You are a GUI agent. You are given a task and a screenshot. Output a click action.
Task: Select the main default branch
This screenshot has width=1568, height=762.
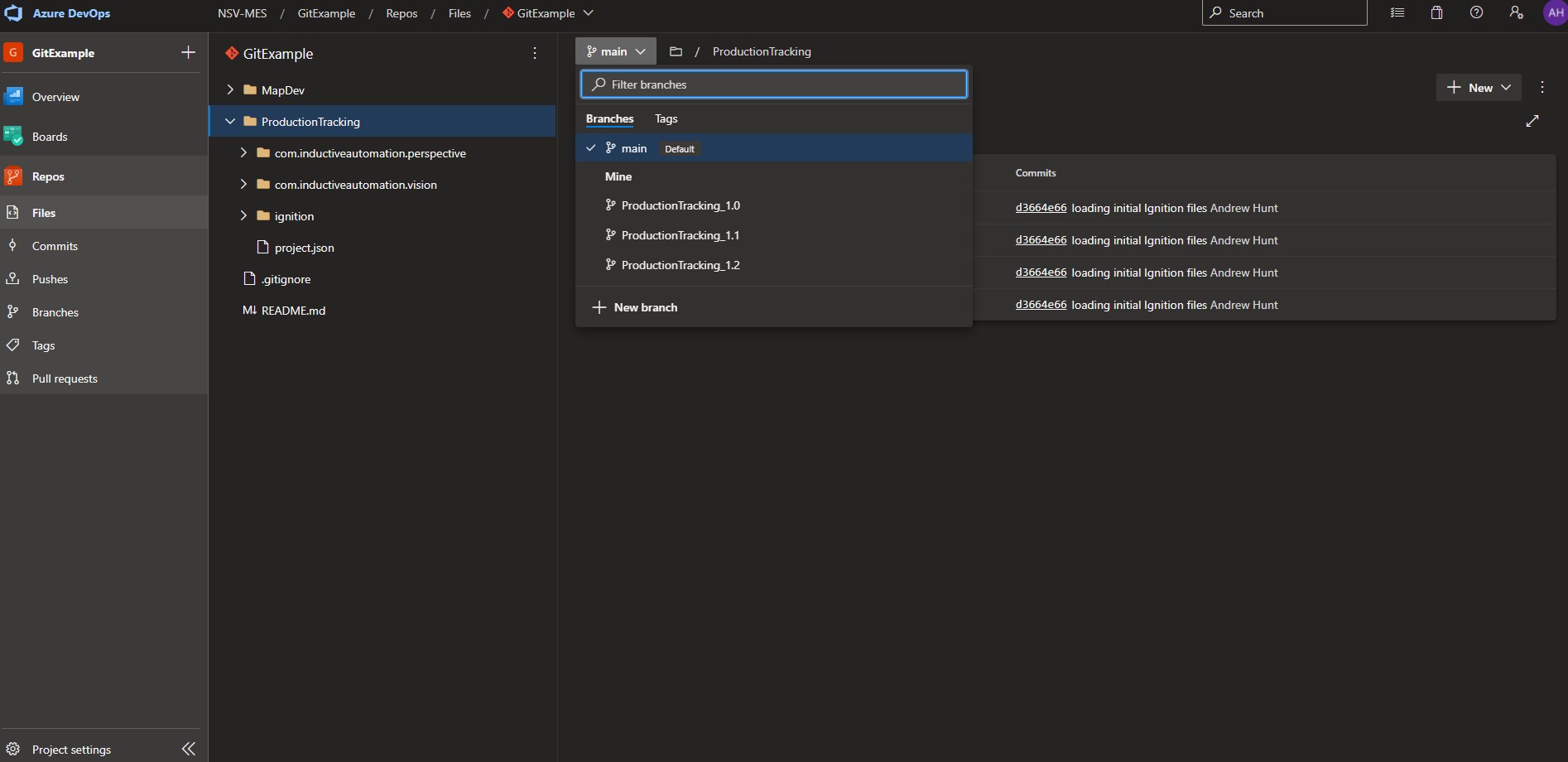(x=774, y=148)
